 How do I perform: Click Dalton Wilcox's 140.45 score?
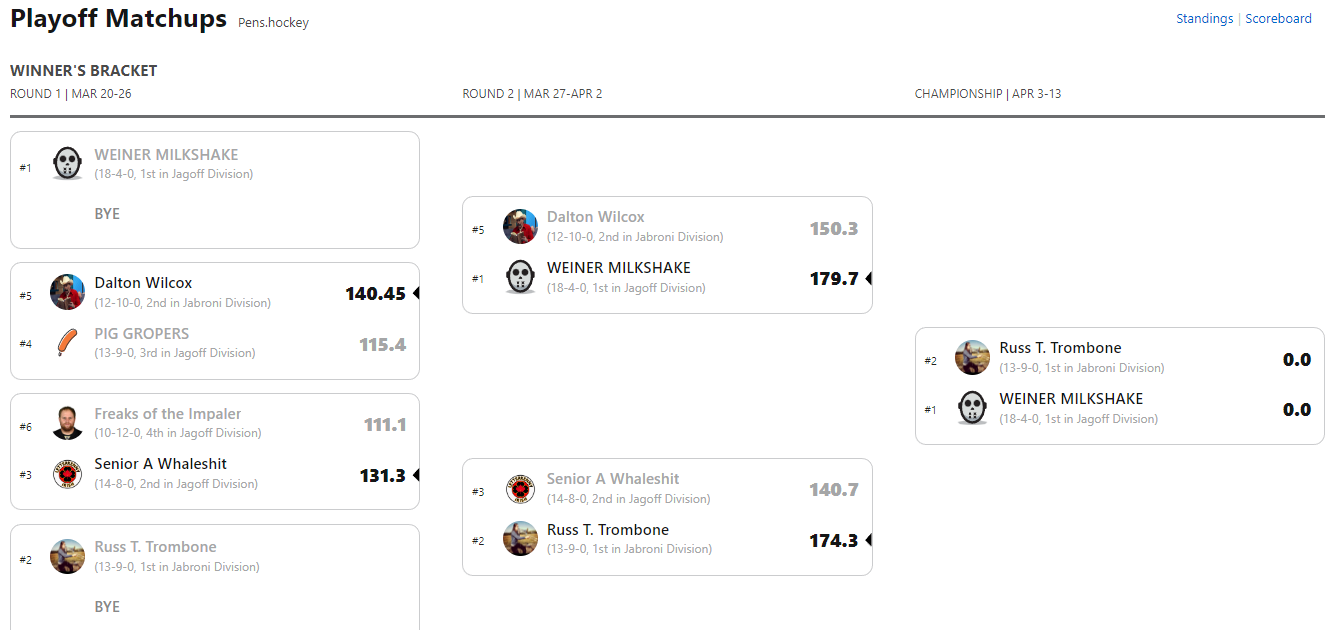pos(375,294)
